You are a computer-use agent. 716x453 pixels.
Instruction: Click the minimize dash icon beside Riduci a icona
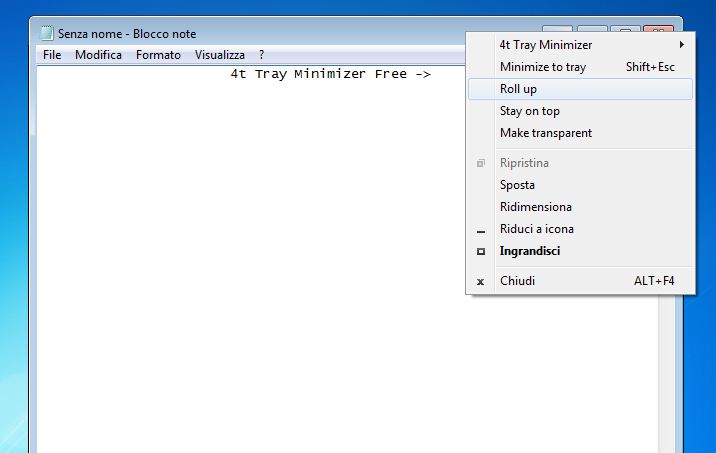click(480, 232)
